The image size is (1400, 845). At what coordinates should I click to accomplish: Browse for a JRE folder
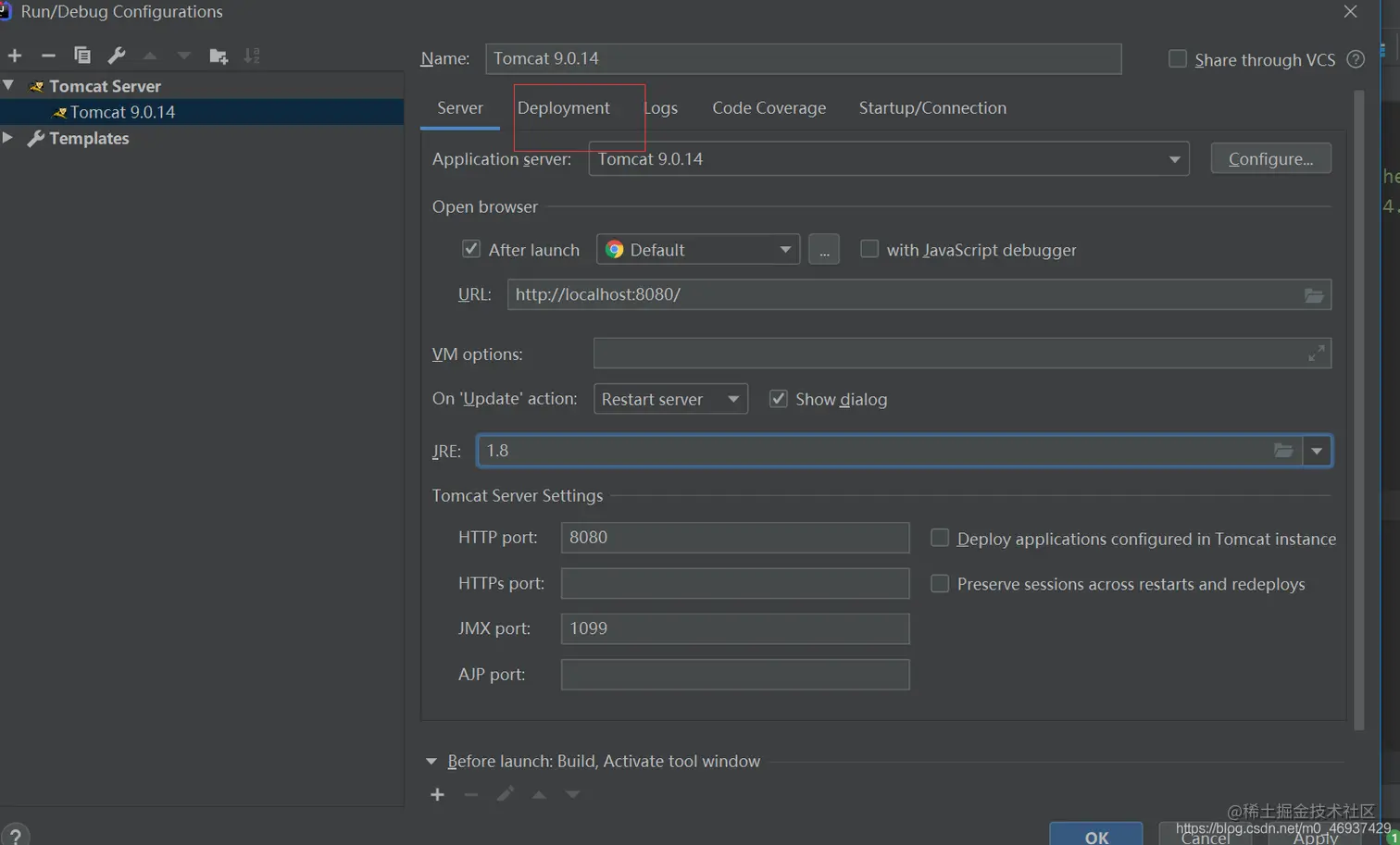coord(1283,451)
